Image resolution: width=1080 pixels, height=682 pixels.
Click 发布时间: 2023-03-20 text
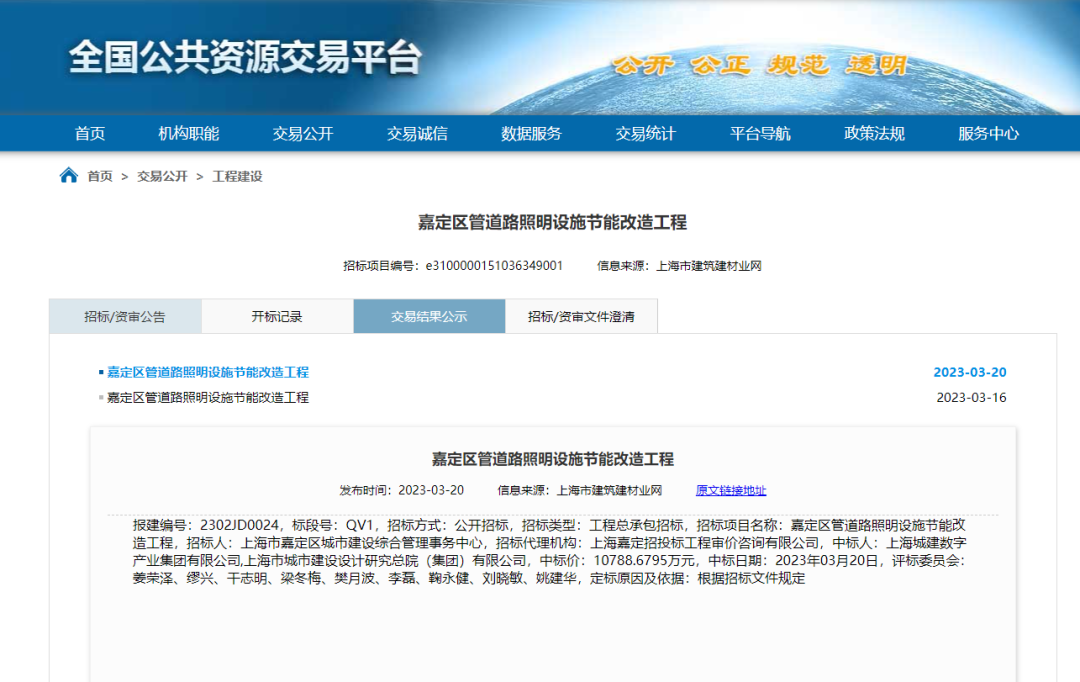[402, 490]
